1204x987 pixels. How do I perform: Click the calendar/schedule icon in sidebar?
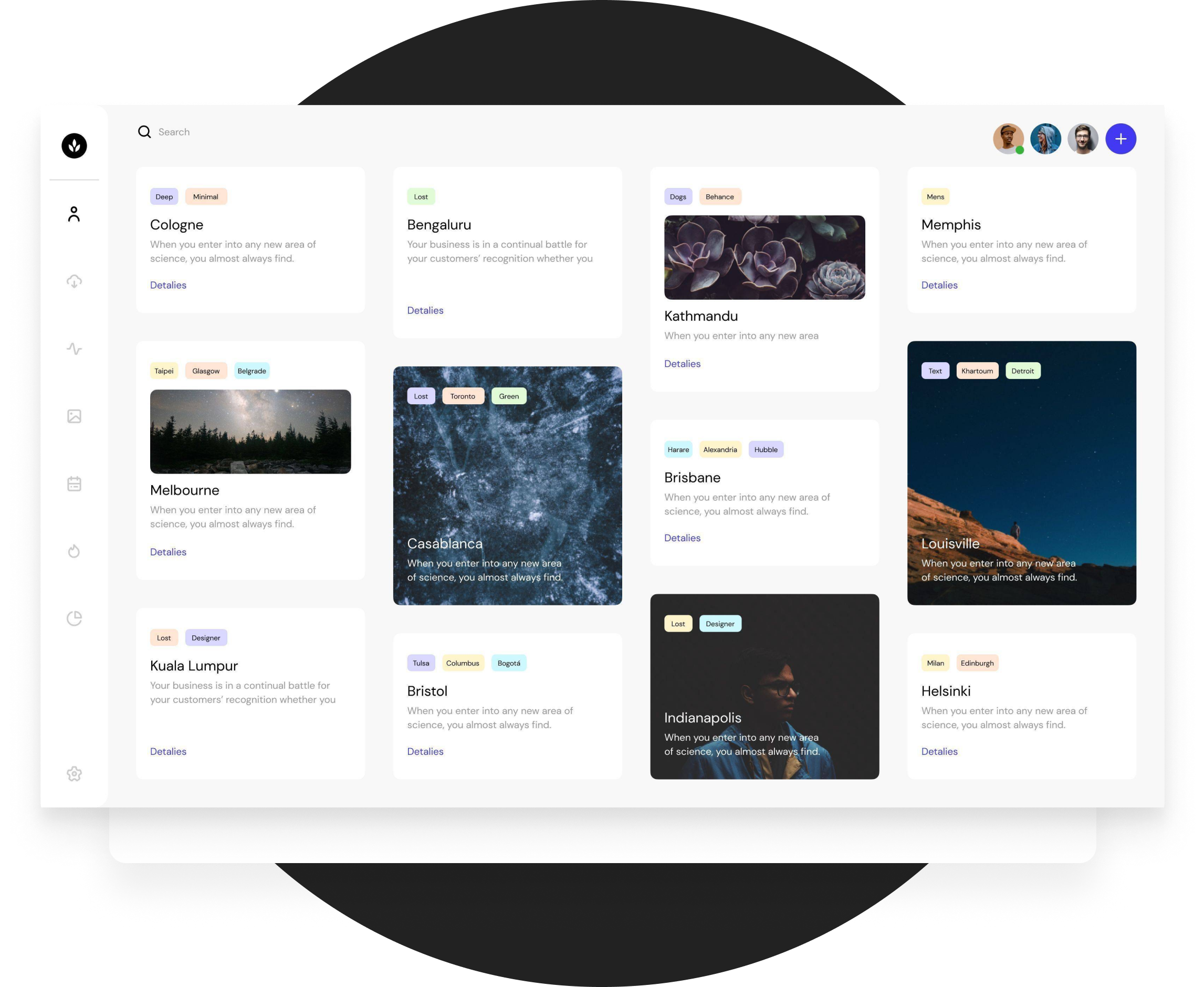75,484
